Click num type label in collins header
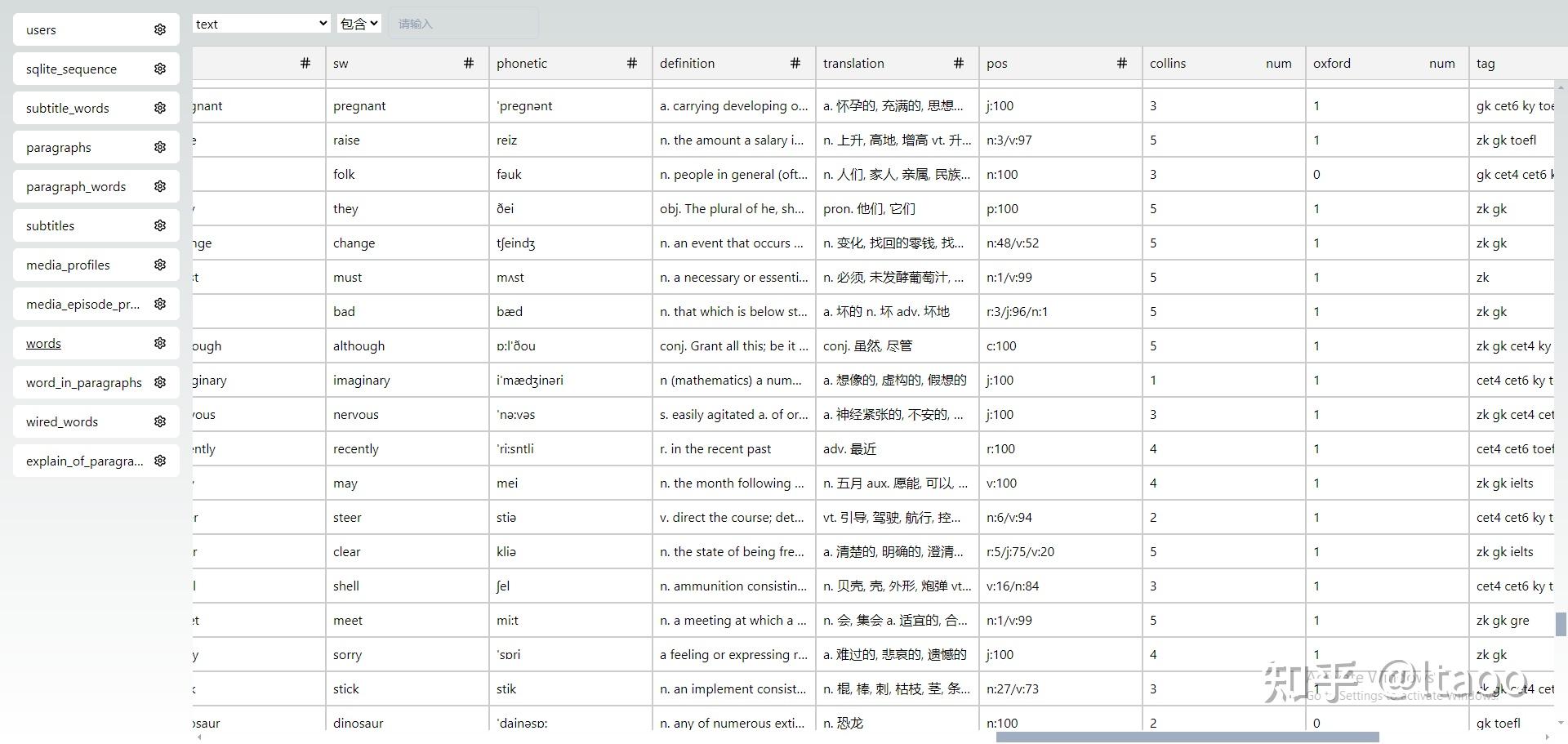The image size is (1568, 744). [x=1279, y=63]
